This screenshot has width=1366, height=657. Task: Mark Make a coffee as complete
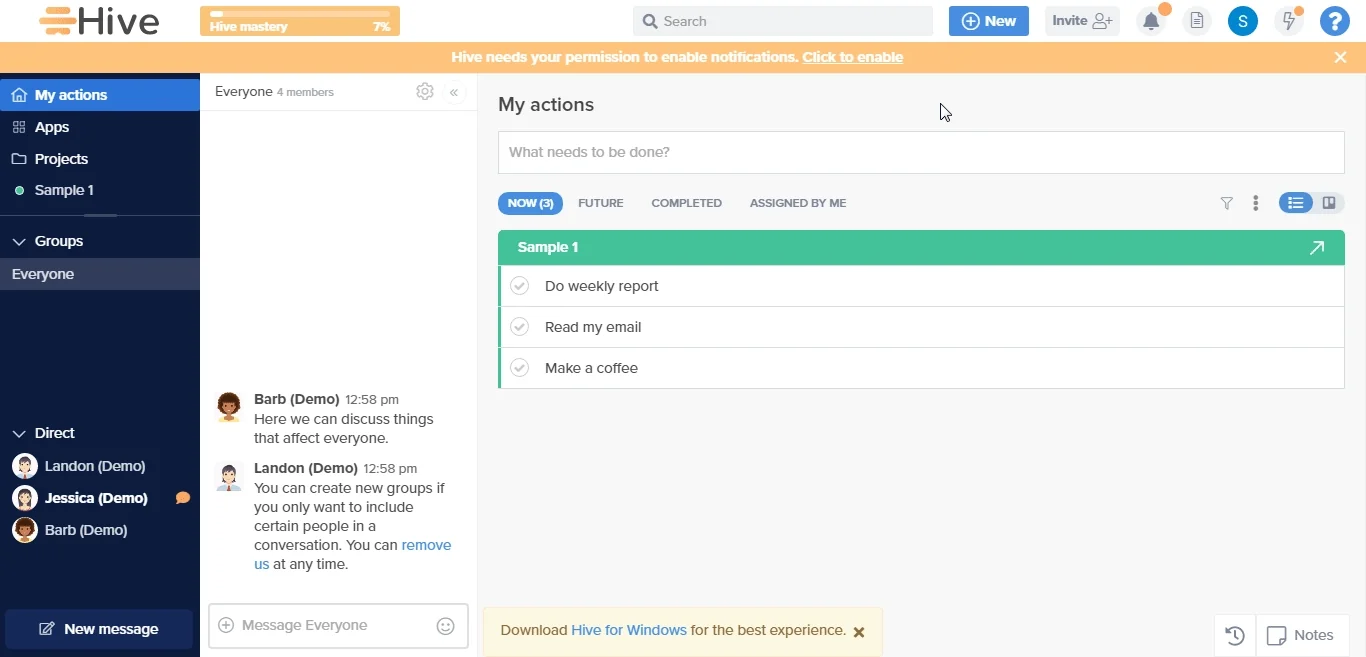click(x=520, y=368)
